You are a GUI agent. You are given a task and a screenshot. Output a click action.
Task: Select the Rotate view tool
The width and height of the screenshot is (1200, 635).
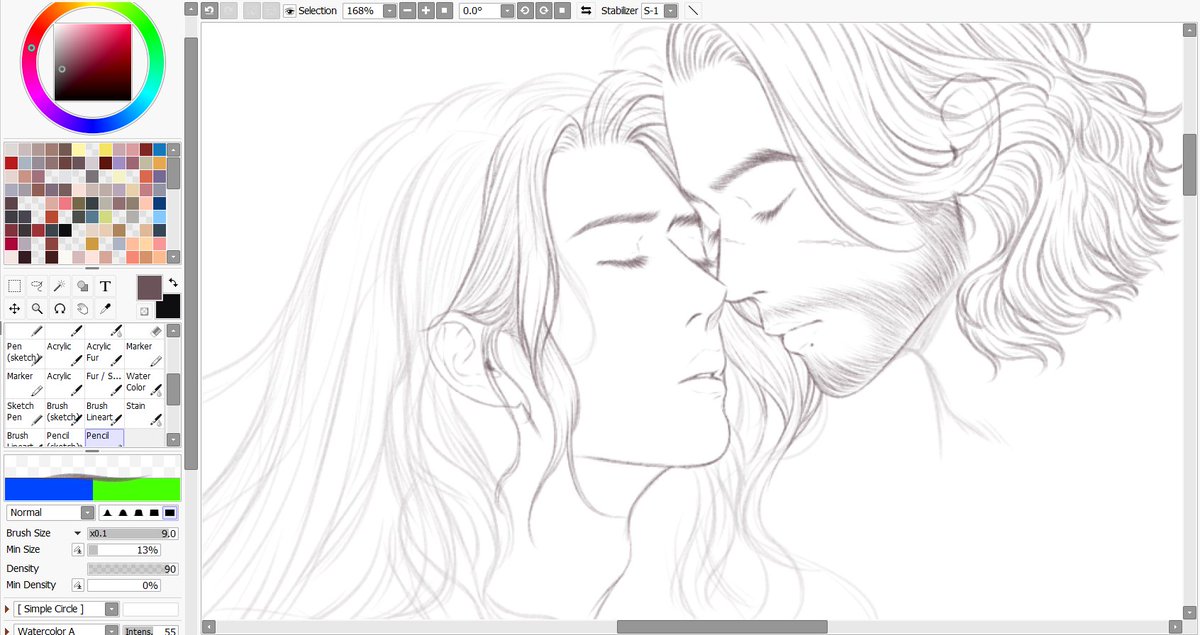pos(60,309)
